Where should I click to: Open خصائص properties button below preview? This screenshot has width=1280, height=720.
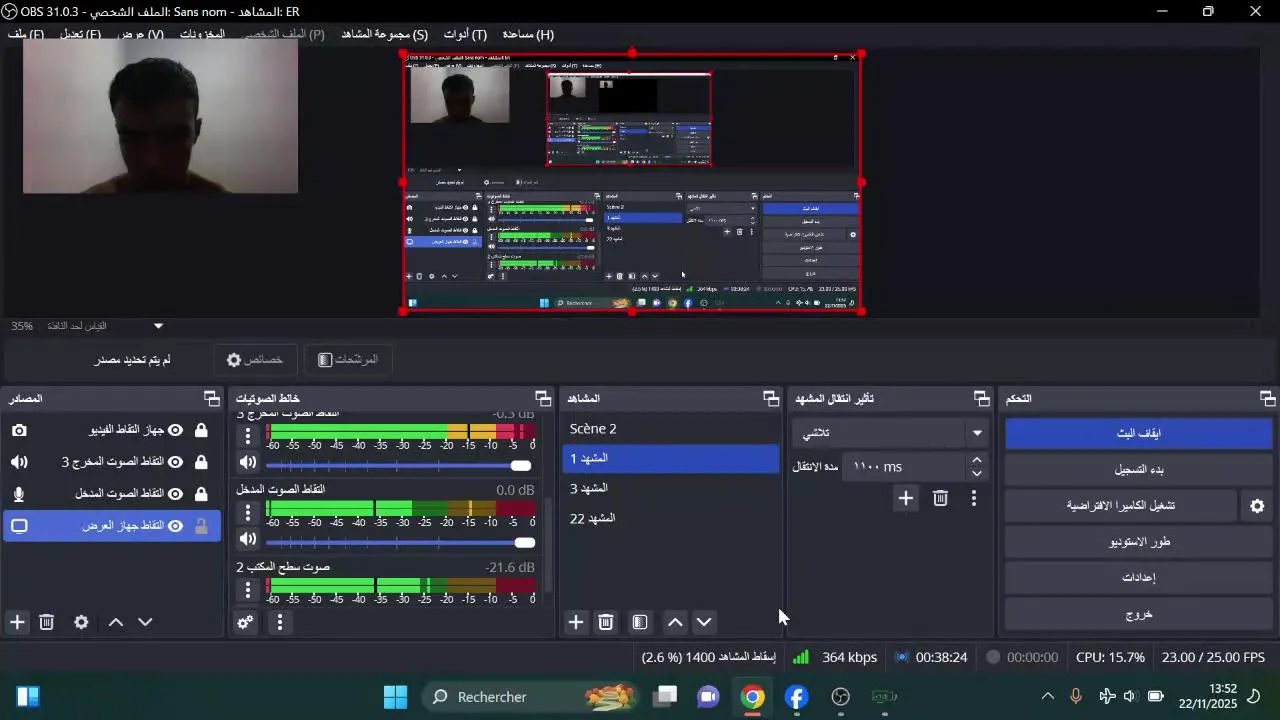point(254,359)
